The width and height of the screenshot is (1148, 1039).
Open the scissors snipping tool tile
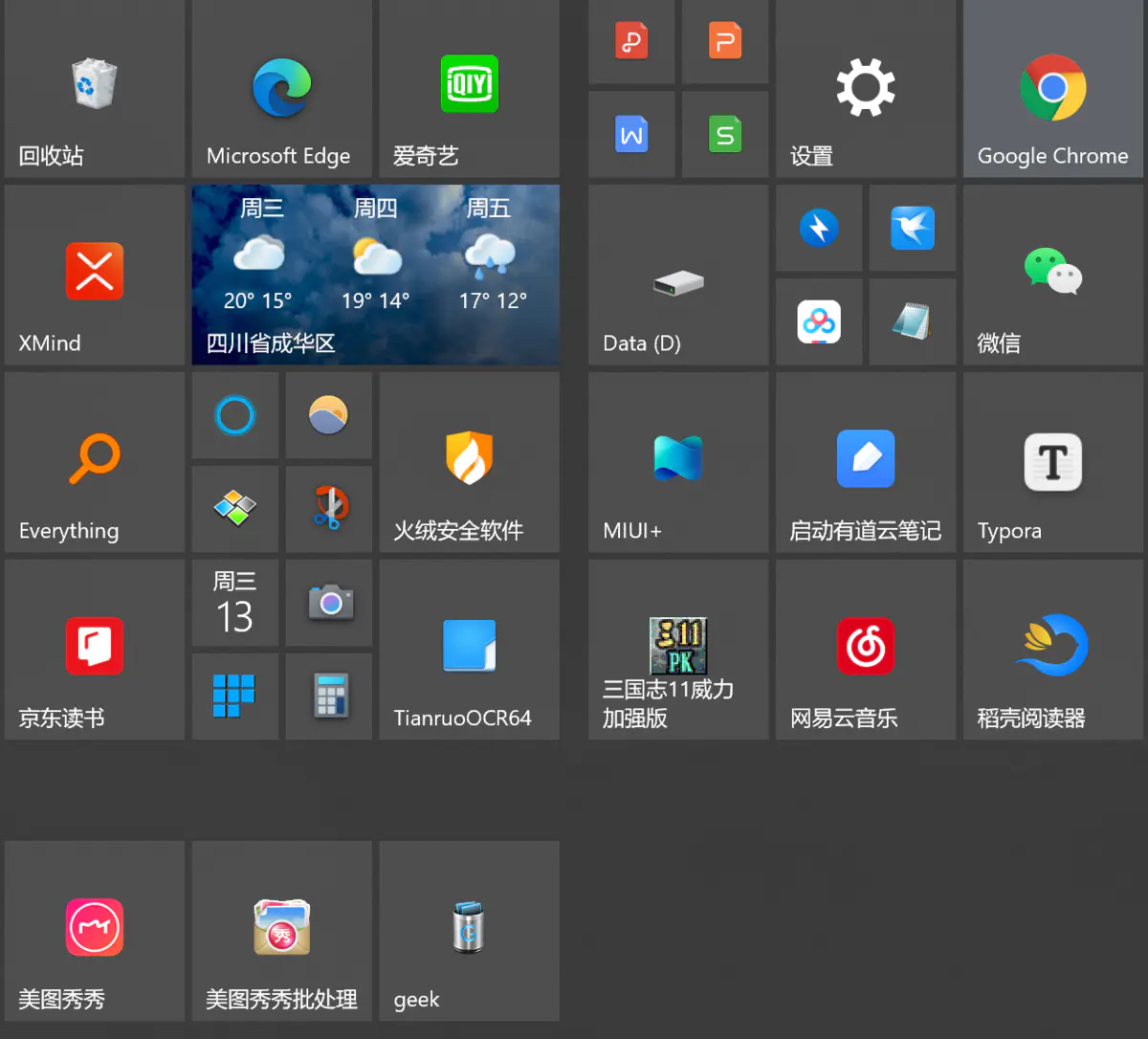point(329,509)
